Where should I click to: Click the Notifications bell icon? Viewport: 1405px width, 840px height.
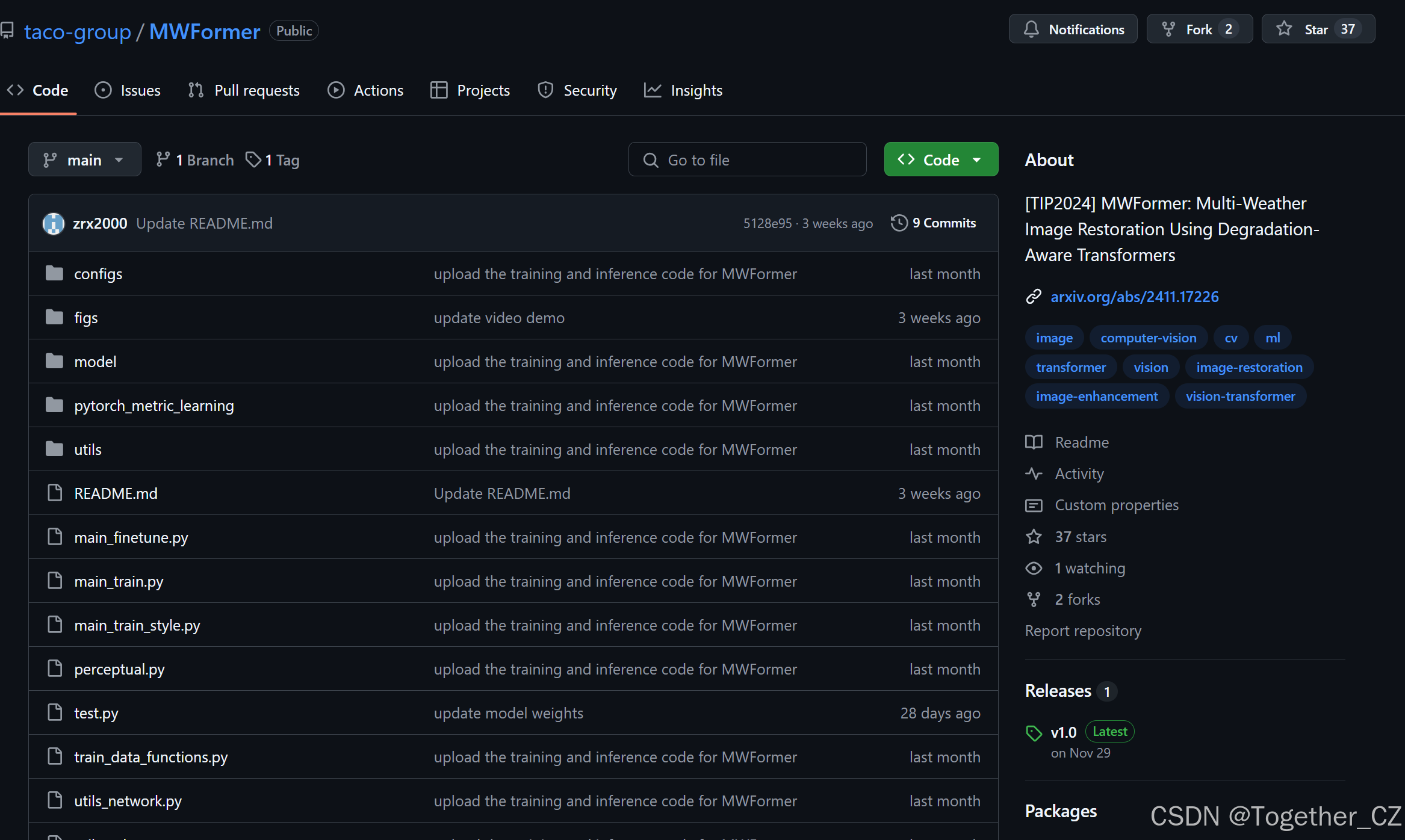click(x=1031, y=29)
